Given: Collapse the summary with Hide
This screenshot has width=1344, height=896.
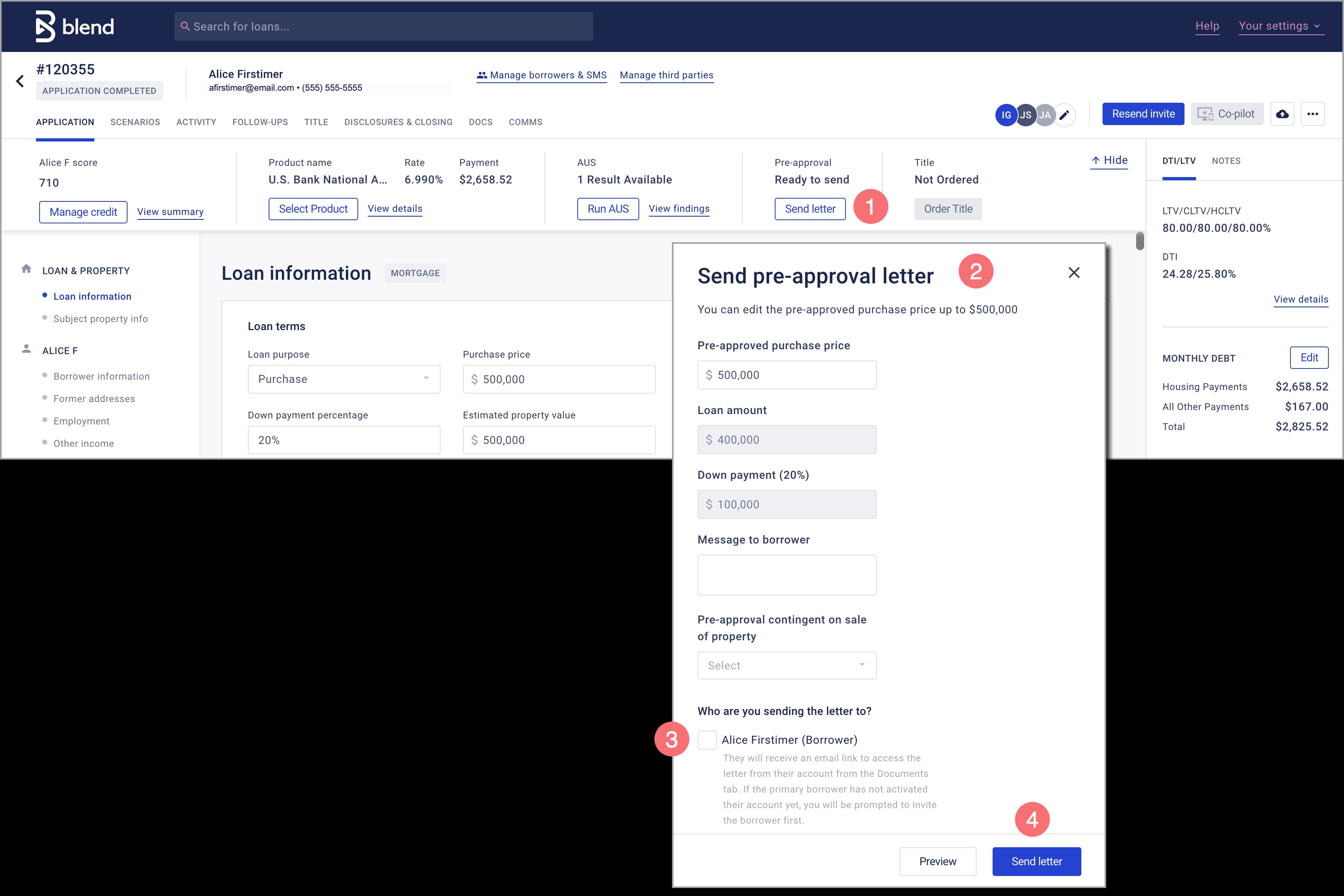Looking at the screenshot, I should point(1109,161).
